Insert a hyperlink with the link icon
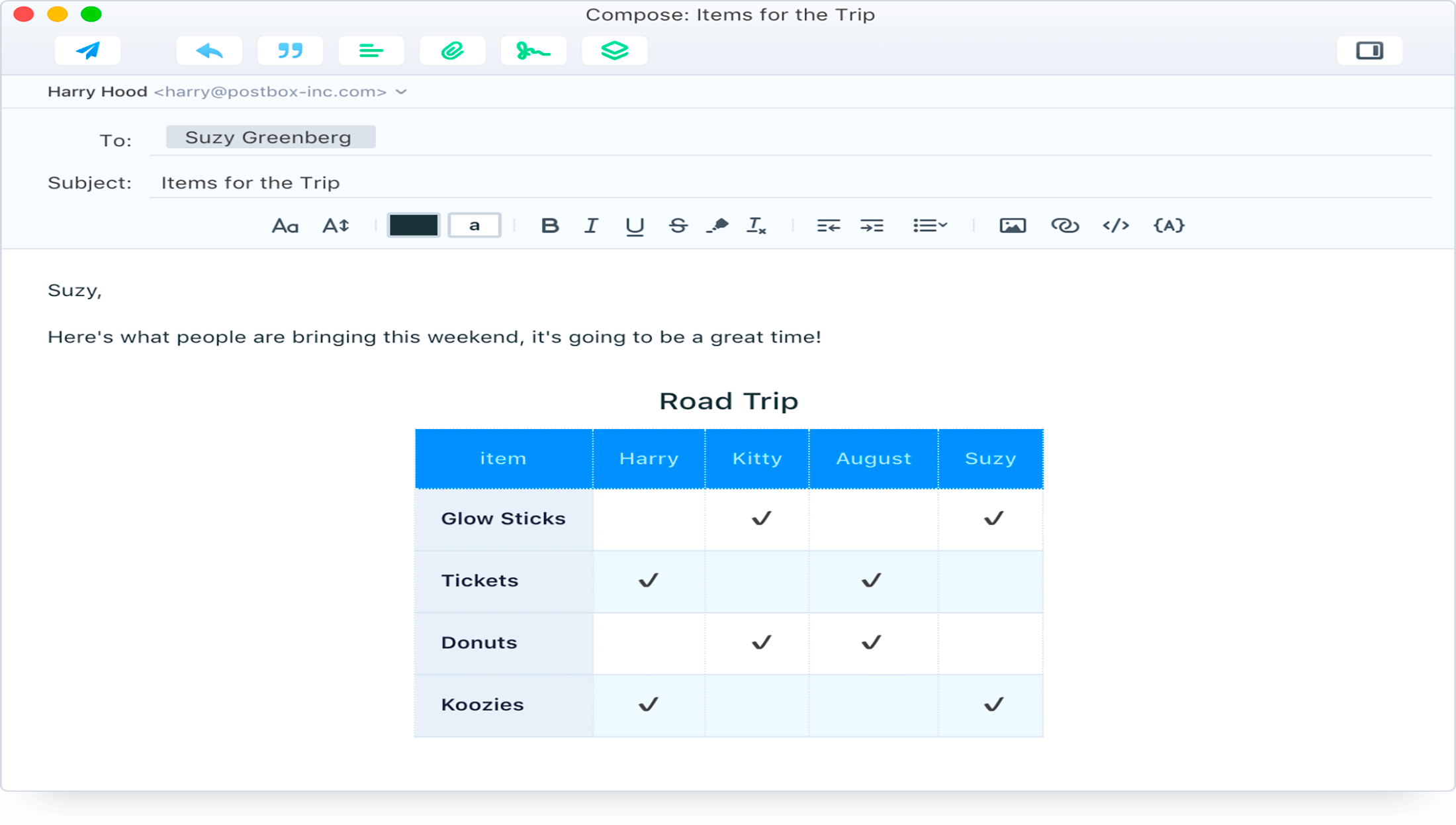This screenshot has width=1456, height=825. (1064, 226)
